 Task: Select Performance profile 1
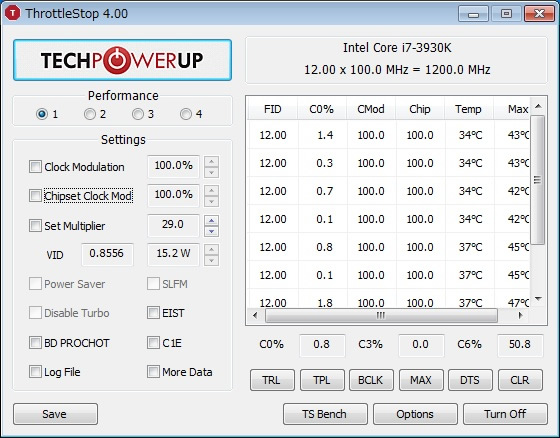42,114
